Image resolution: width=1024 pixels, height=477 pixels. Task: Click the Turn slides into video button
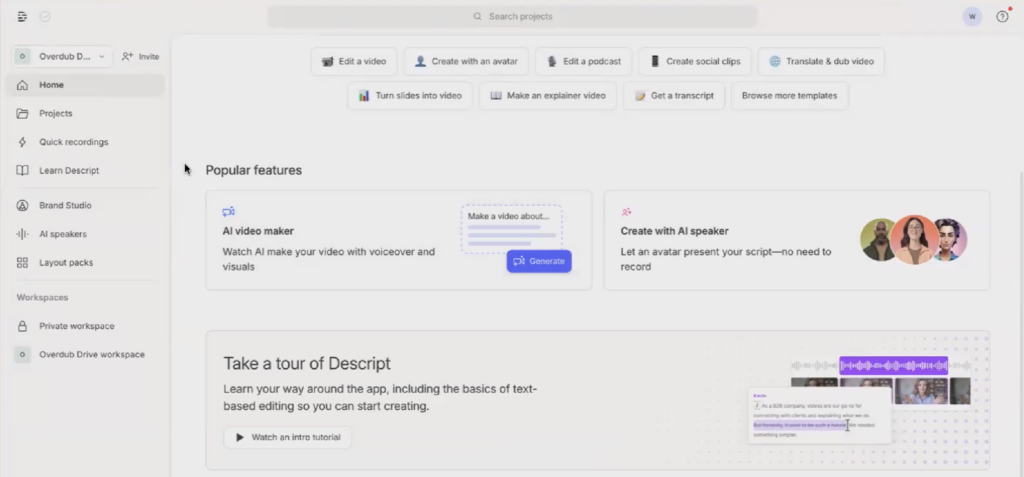click(x=410, y=95)
